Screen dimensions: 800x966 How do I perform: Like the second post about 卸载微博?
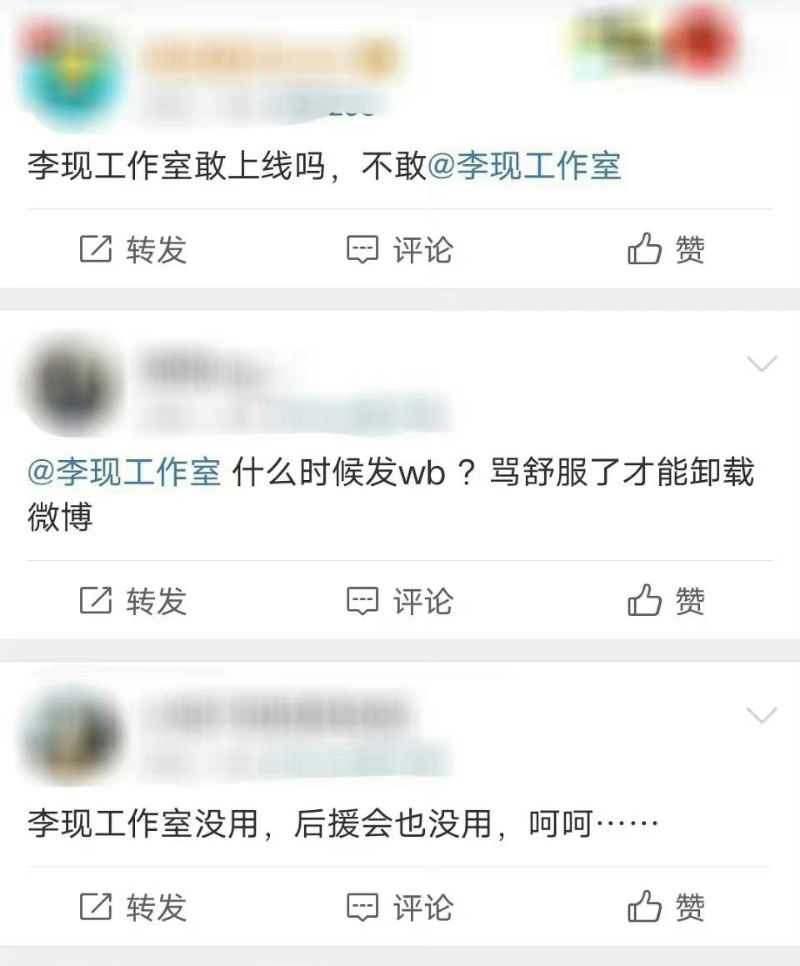pos(644,599)
